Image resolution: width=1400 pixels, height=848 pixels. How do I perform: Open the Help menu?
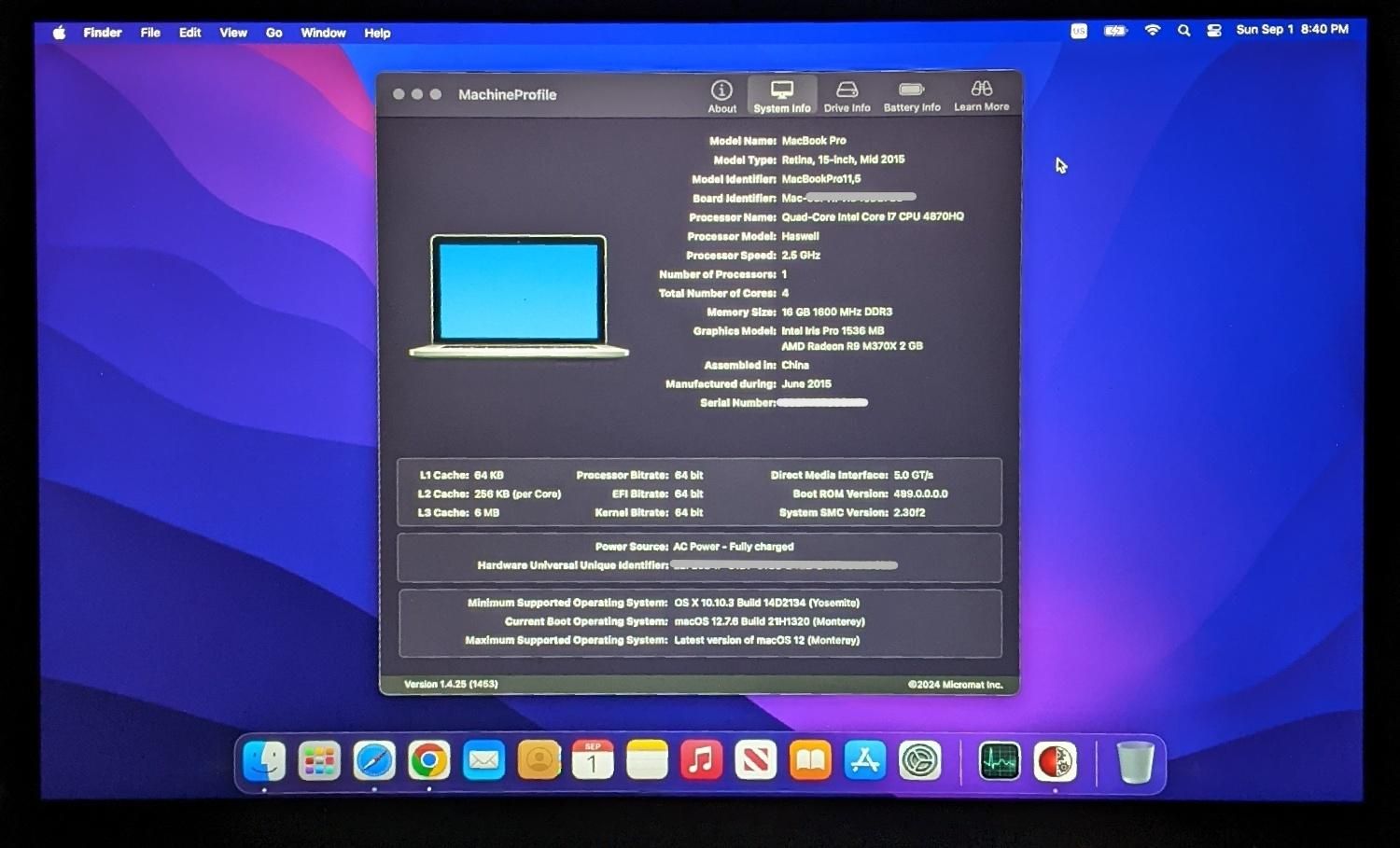coord(377,33)
